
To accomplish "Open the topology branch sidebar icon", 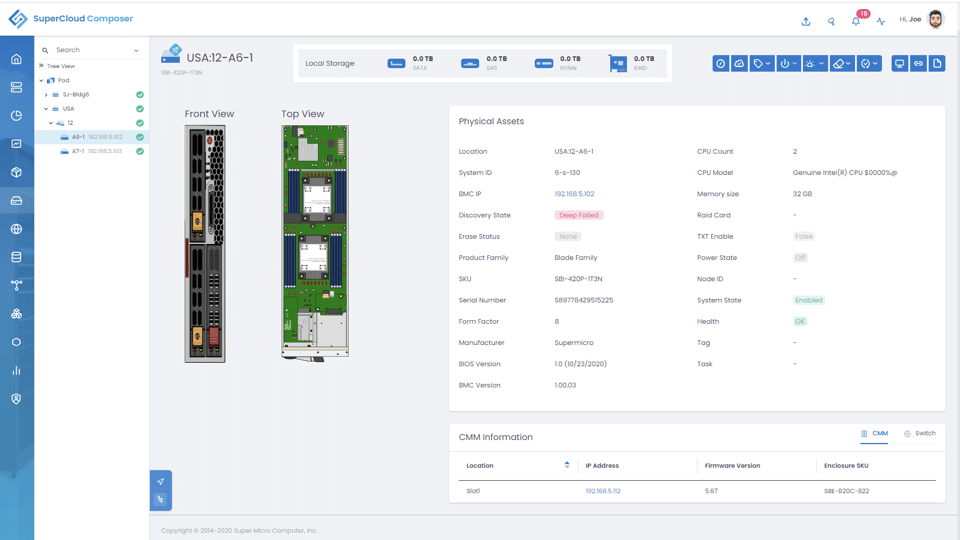I will [x=17, y=285].
